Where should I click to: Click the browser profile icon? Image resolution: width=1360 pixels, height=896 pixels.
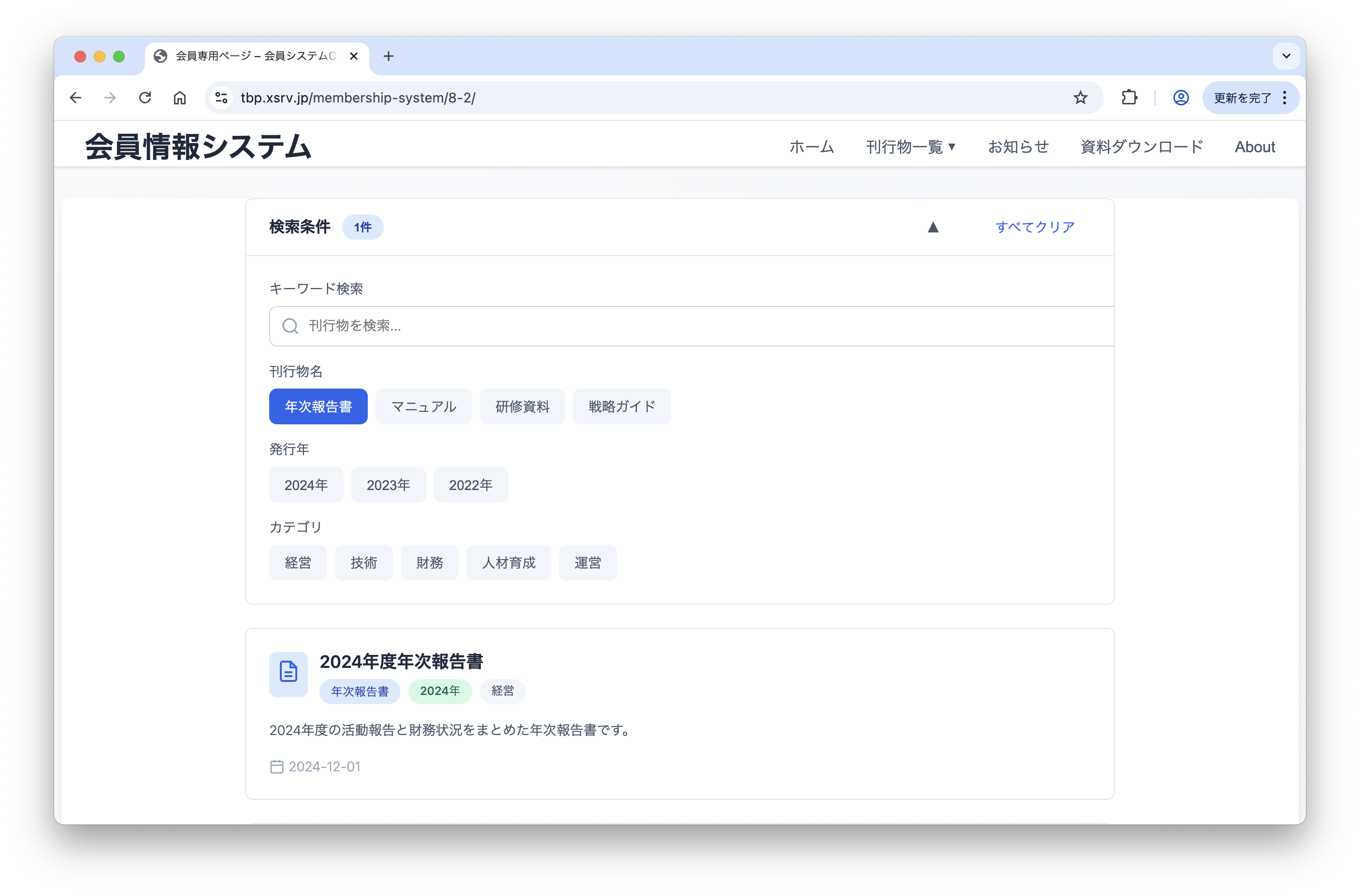click(1181, 97)
